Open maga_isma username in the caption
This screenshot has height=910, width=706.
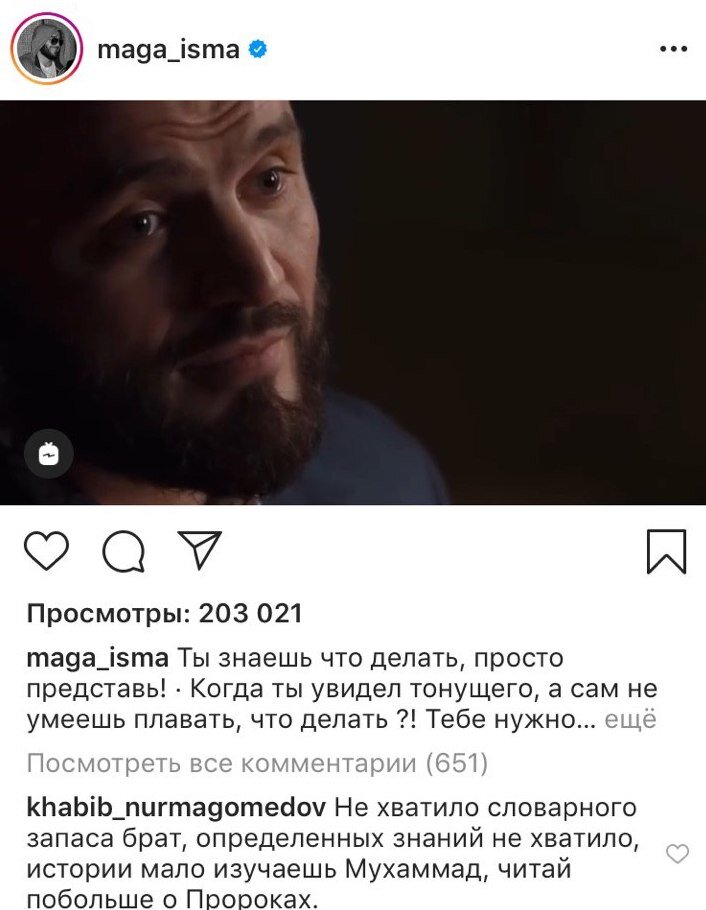click(98, 658)
